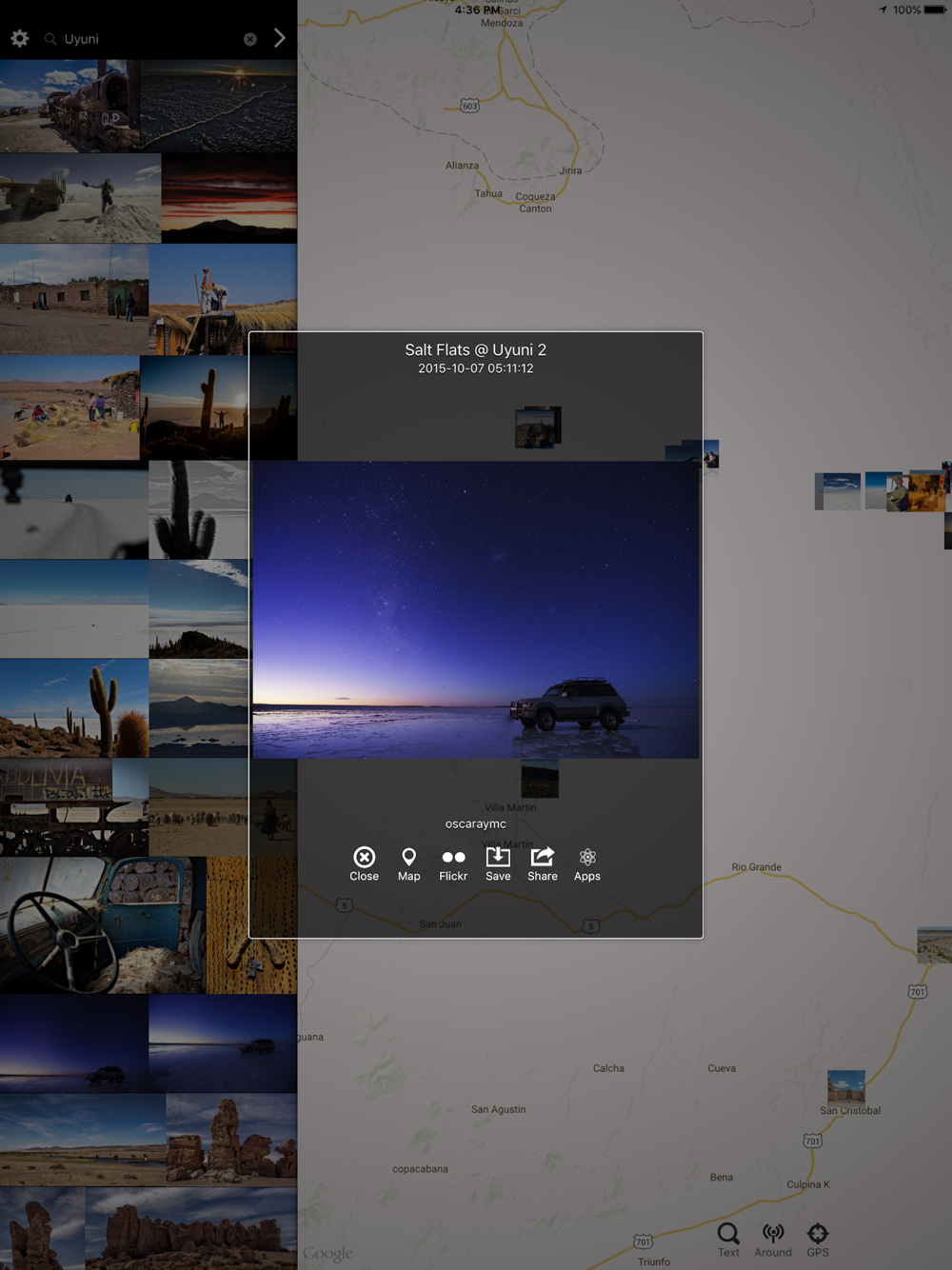This screenshot has height=1270, width=952.
Task: Open the BOLIVIA graffiti train thumbnail
Action: coord(74,807)
